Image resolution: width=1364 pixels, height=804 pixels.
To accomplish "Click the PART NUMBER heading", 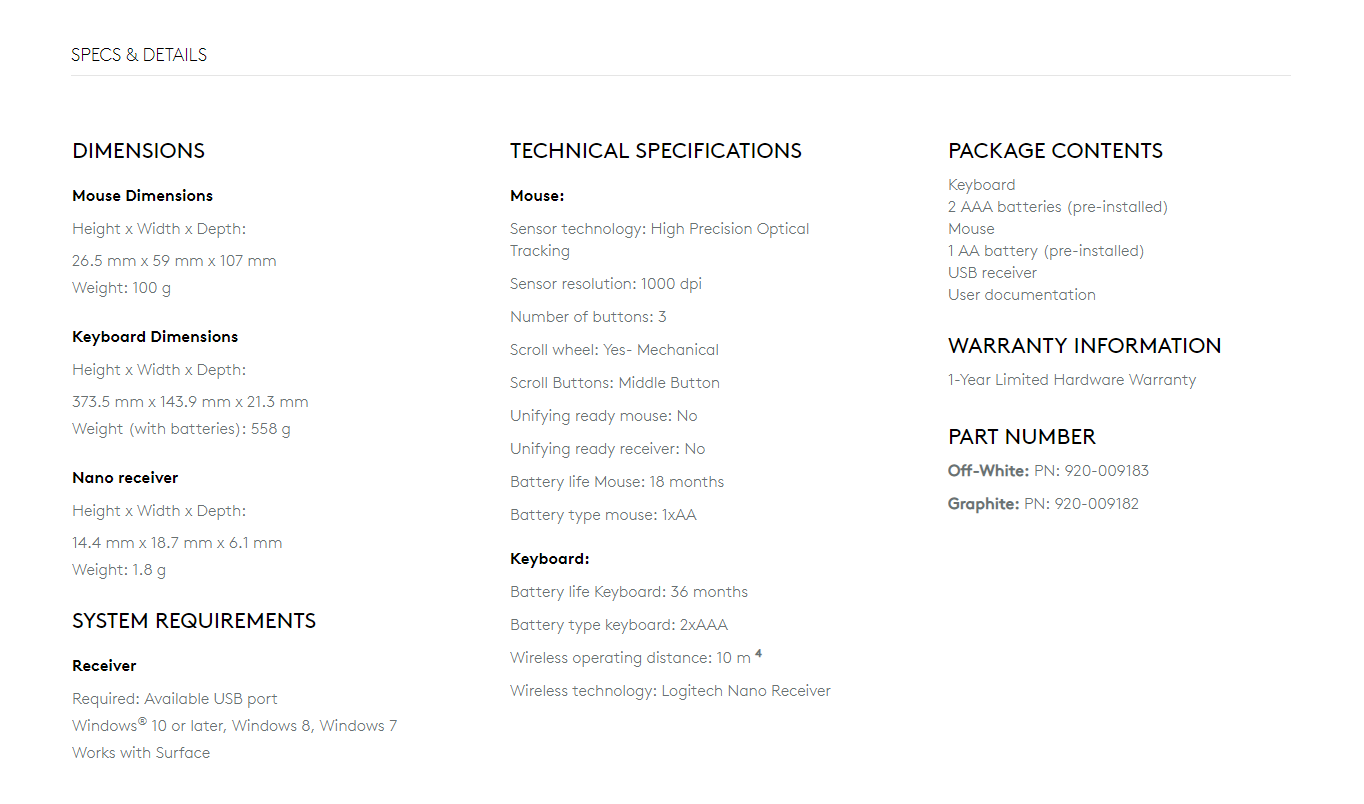I will tap(1021, 437).
